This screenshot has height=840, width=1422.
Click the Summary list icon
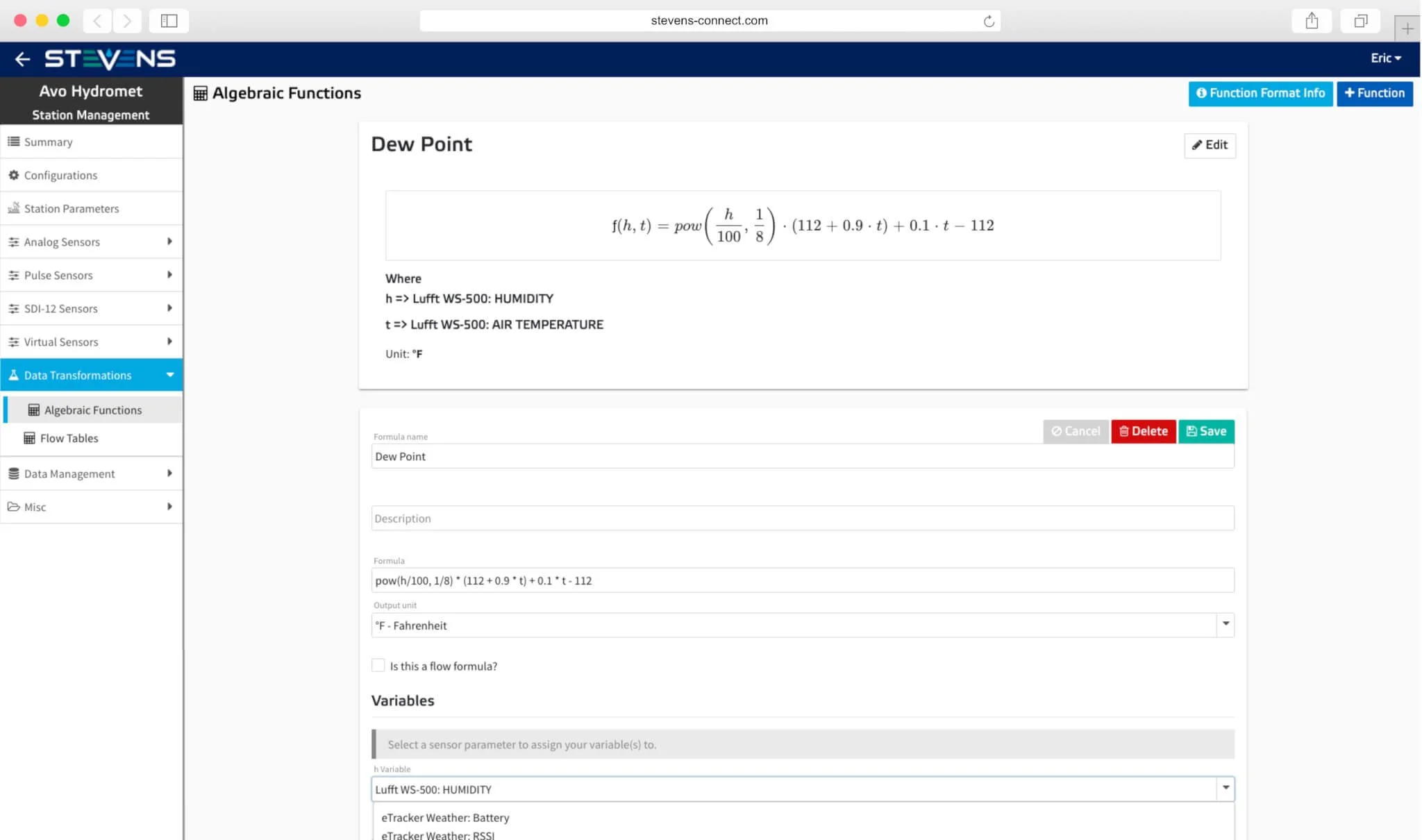tap(13, 142)
